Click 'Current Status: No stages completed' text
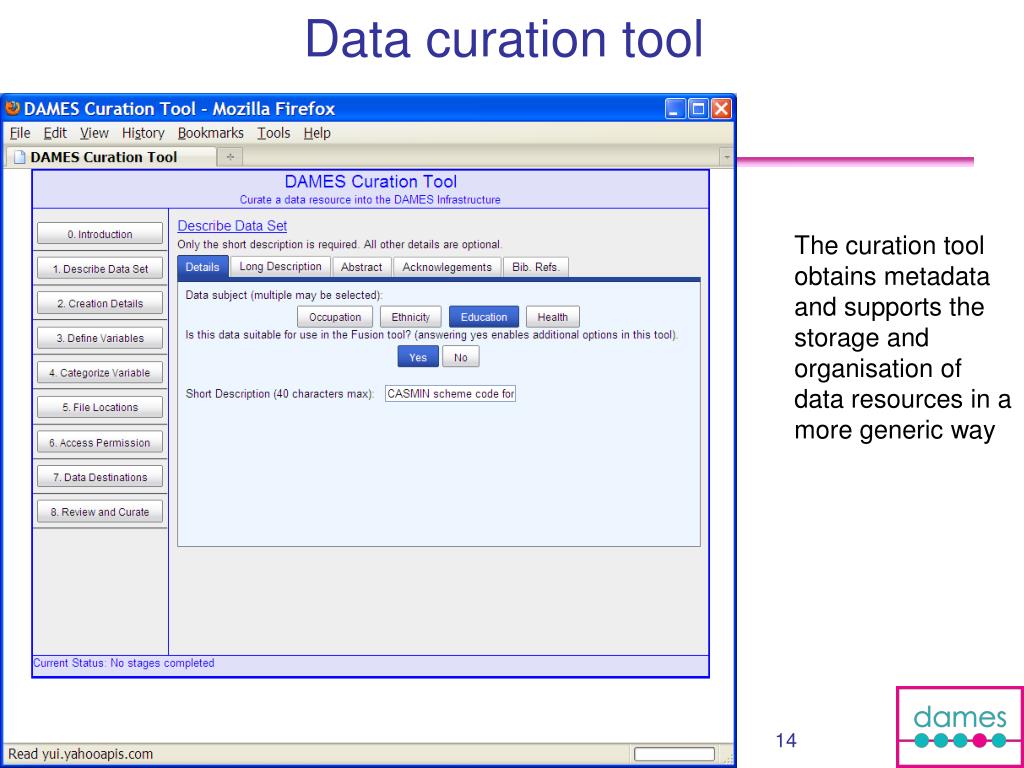The height and width of the screenshot is (768, 1024). tap(124, 663)
